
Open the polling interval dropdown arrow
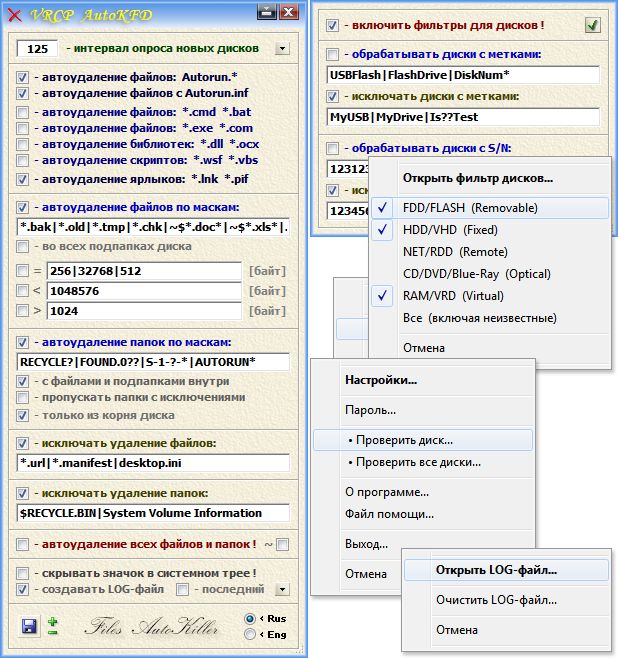tap(282, 49)
